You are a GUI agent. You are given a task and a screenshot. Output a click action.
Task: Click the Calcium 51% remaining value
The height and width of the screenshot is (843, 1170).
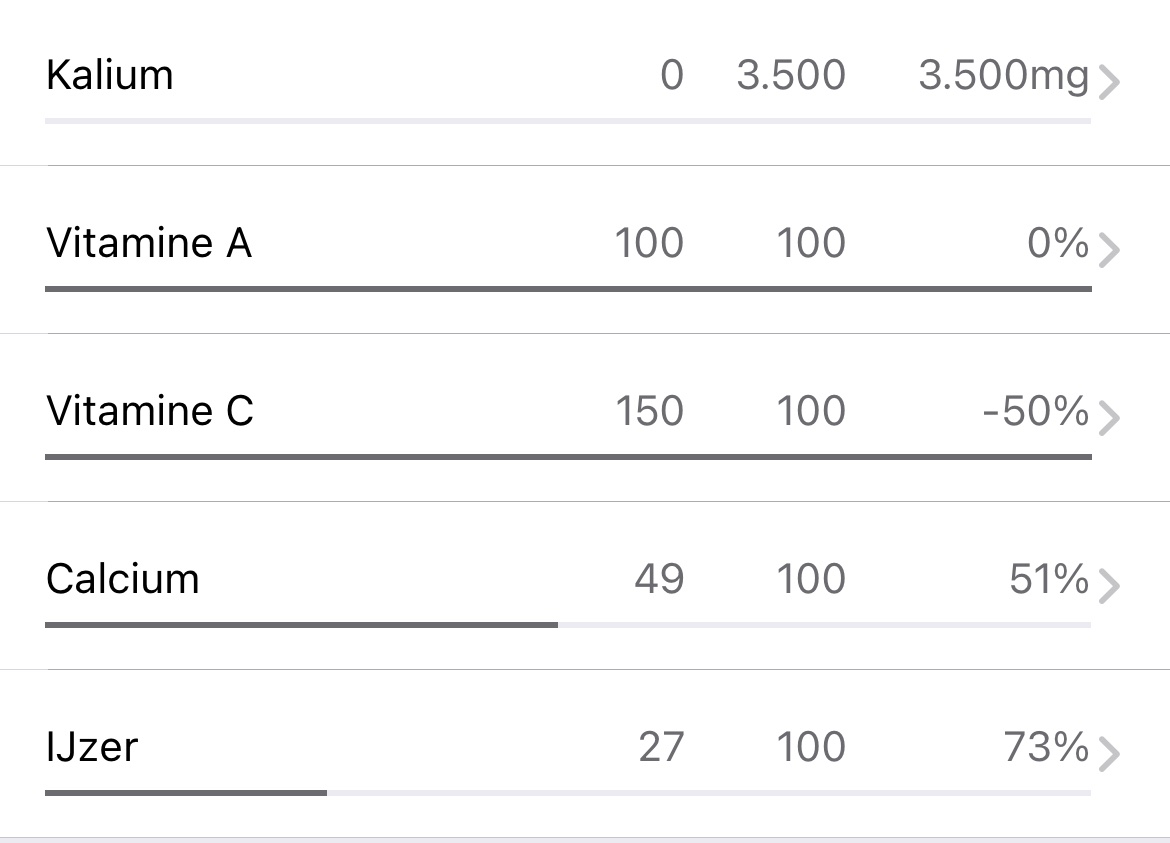coord(1049,579)
